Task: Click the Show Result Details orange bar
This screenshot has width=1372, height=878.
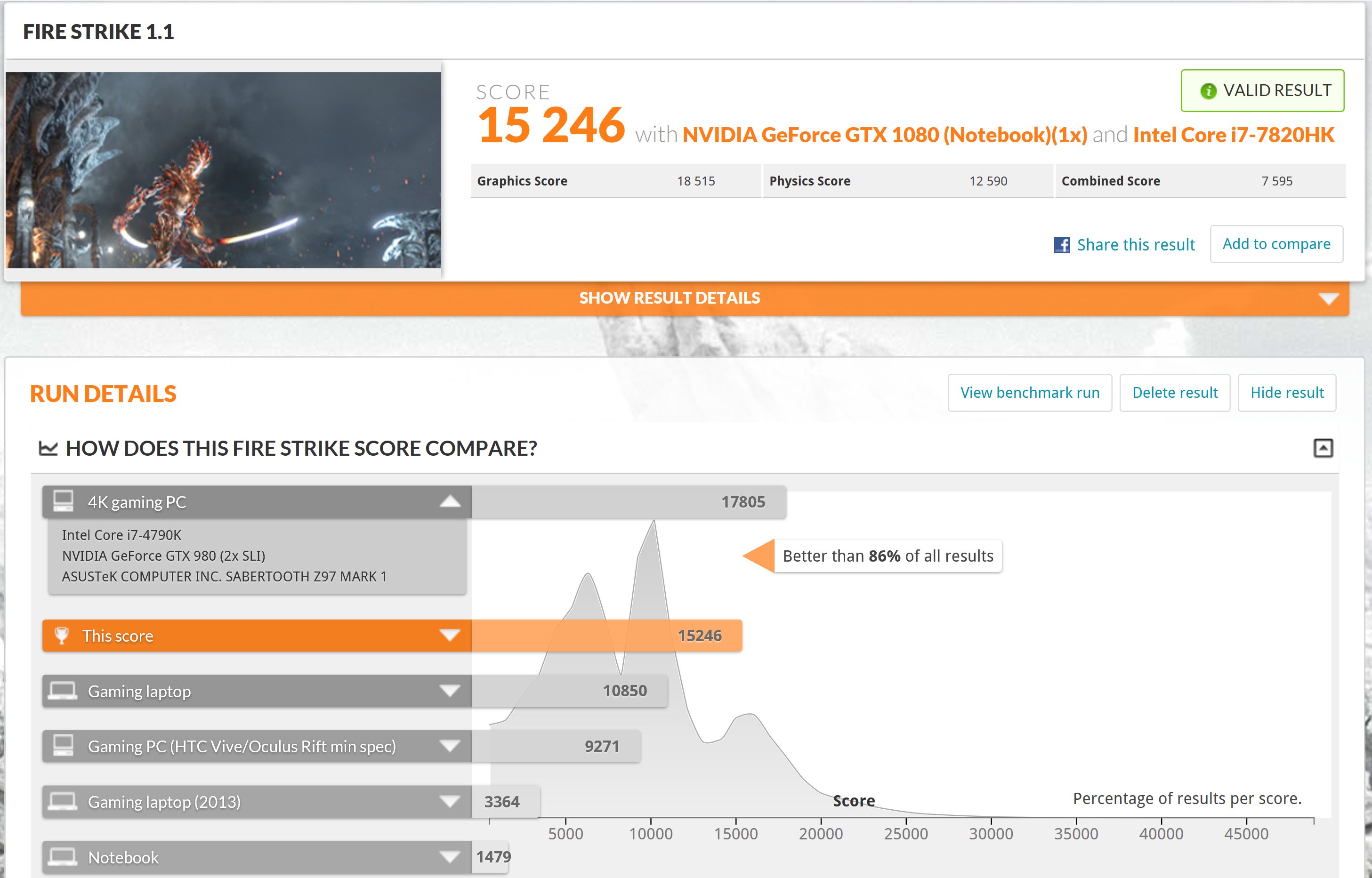Action: pos(685,298)
